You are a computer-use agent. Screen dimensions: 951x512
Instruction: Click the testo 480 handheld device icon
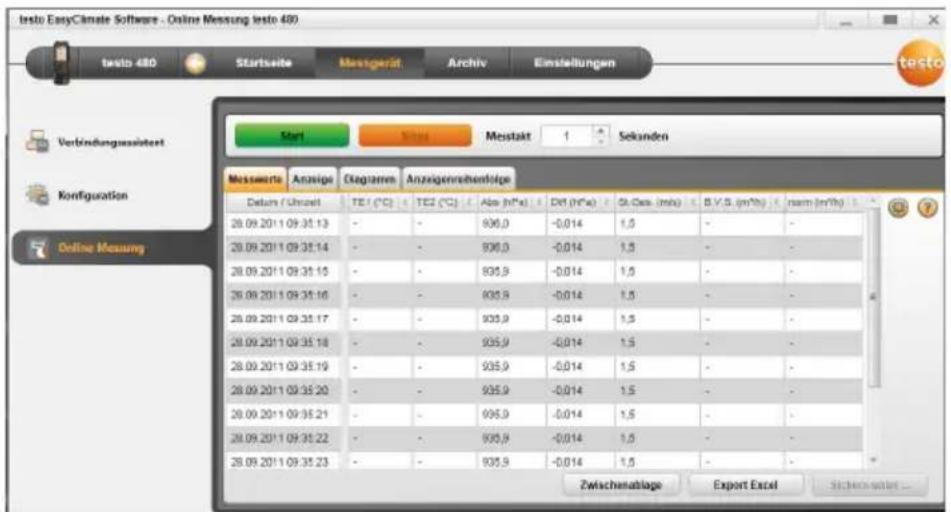[x=61, y=62]
